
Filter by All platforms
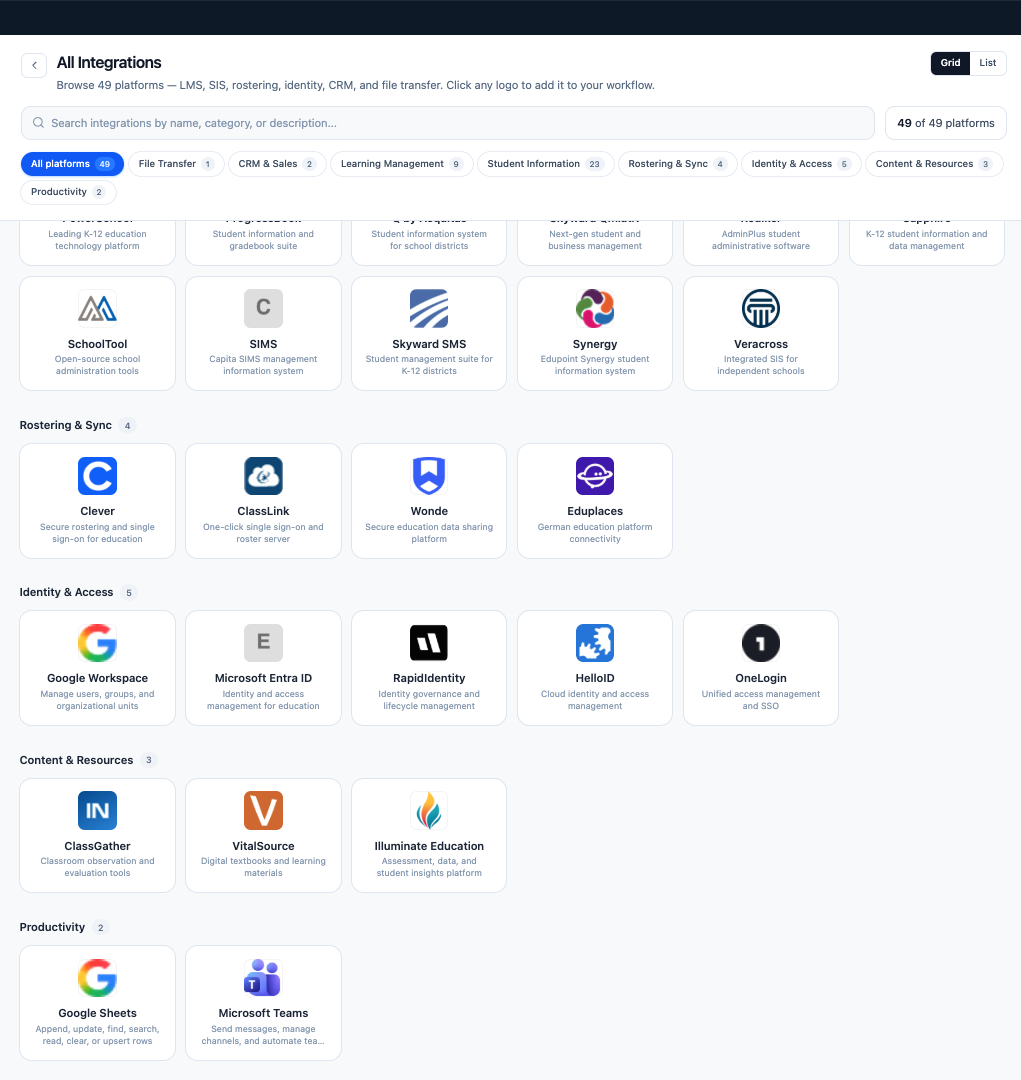tap(72, 164)
